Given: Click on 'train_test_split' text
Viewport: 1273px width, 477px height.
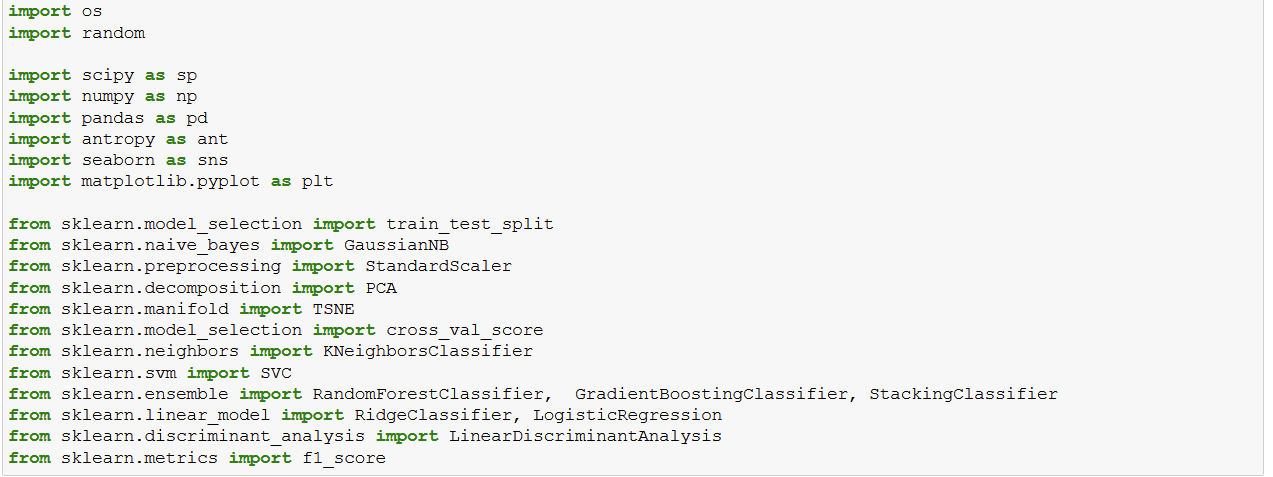Looking at the screenshot, I should click(469, 224).
